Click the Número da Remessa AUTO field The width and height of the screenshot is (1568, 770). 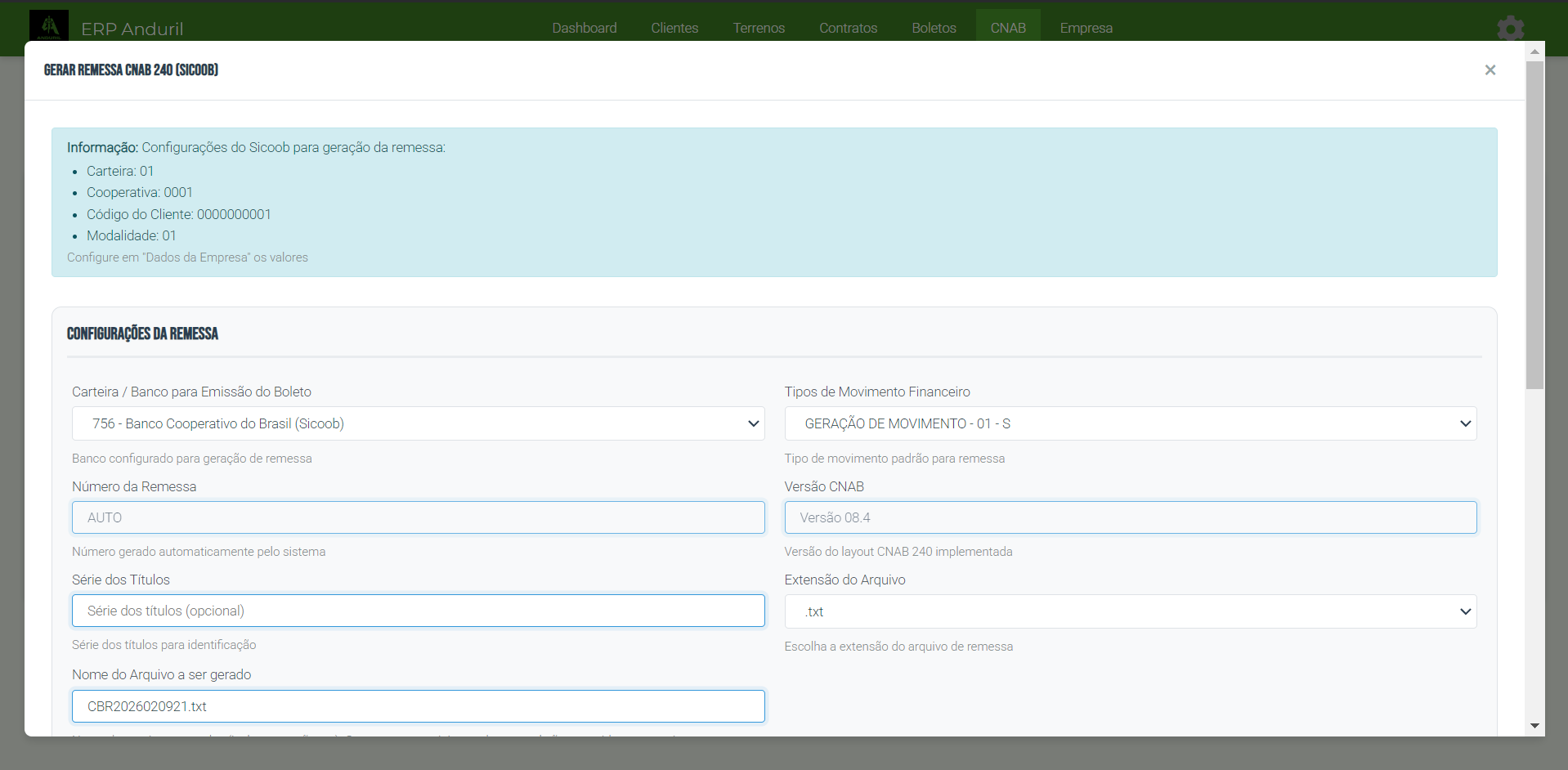tap(418, 517)
